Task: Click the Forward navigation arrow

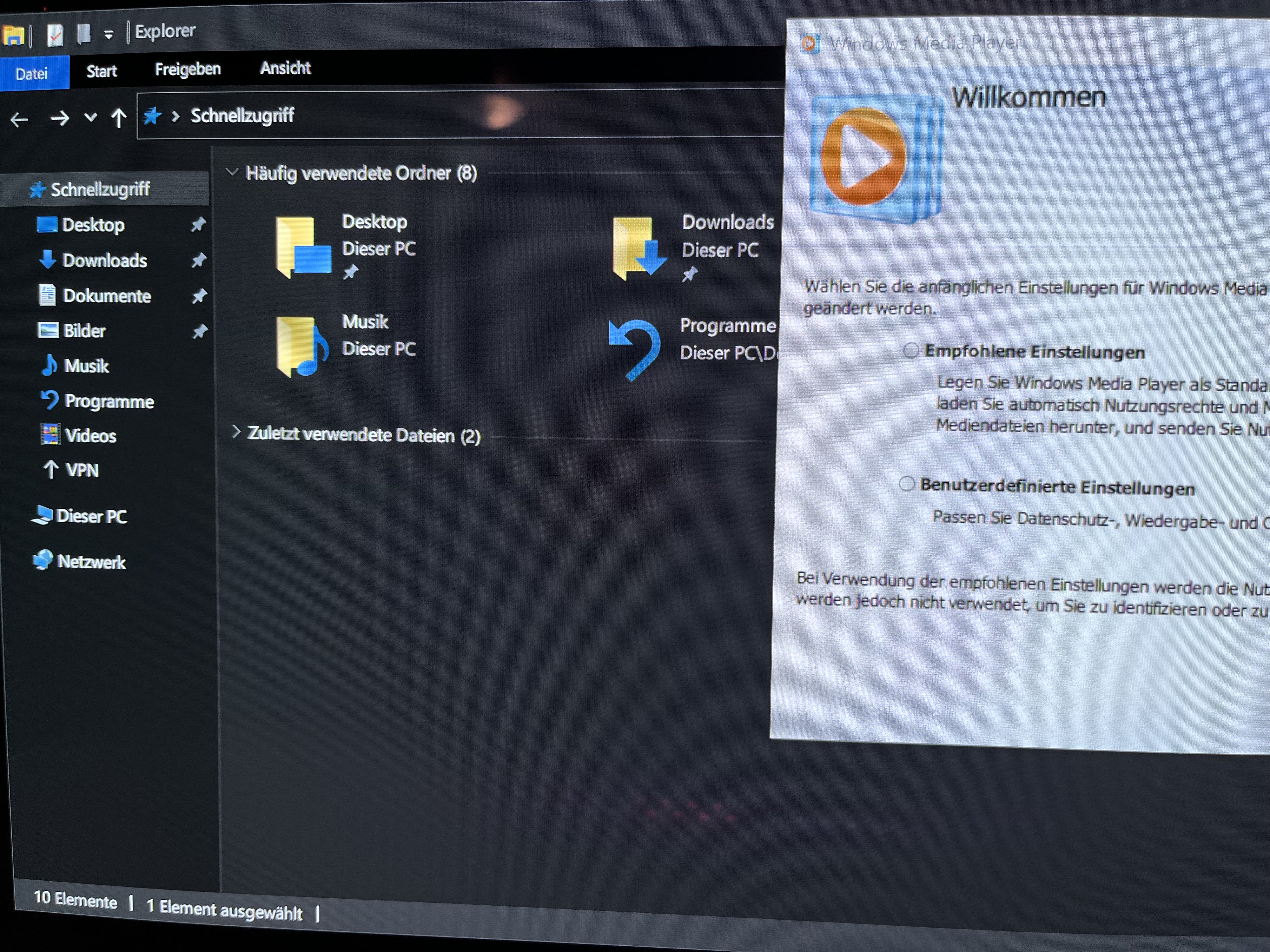Action: pos(59,119)
